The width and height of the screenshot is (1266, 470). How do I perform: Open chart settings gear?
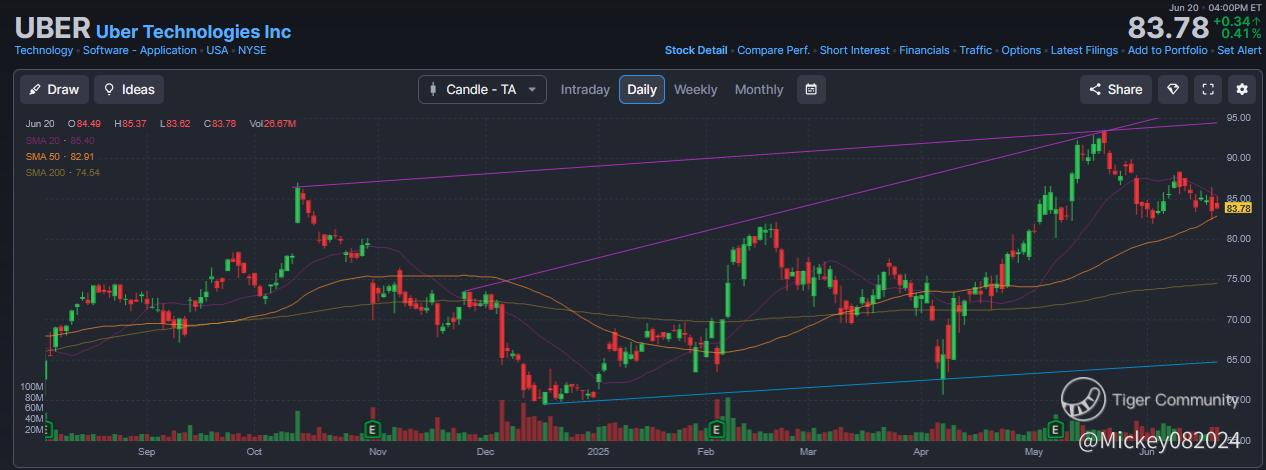pos(1242,89)
